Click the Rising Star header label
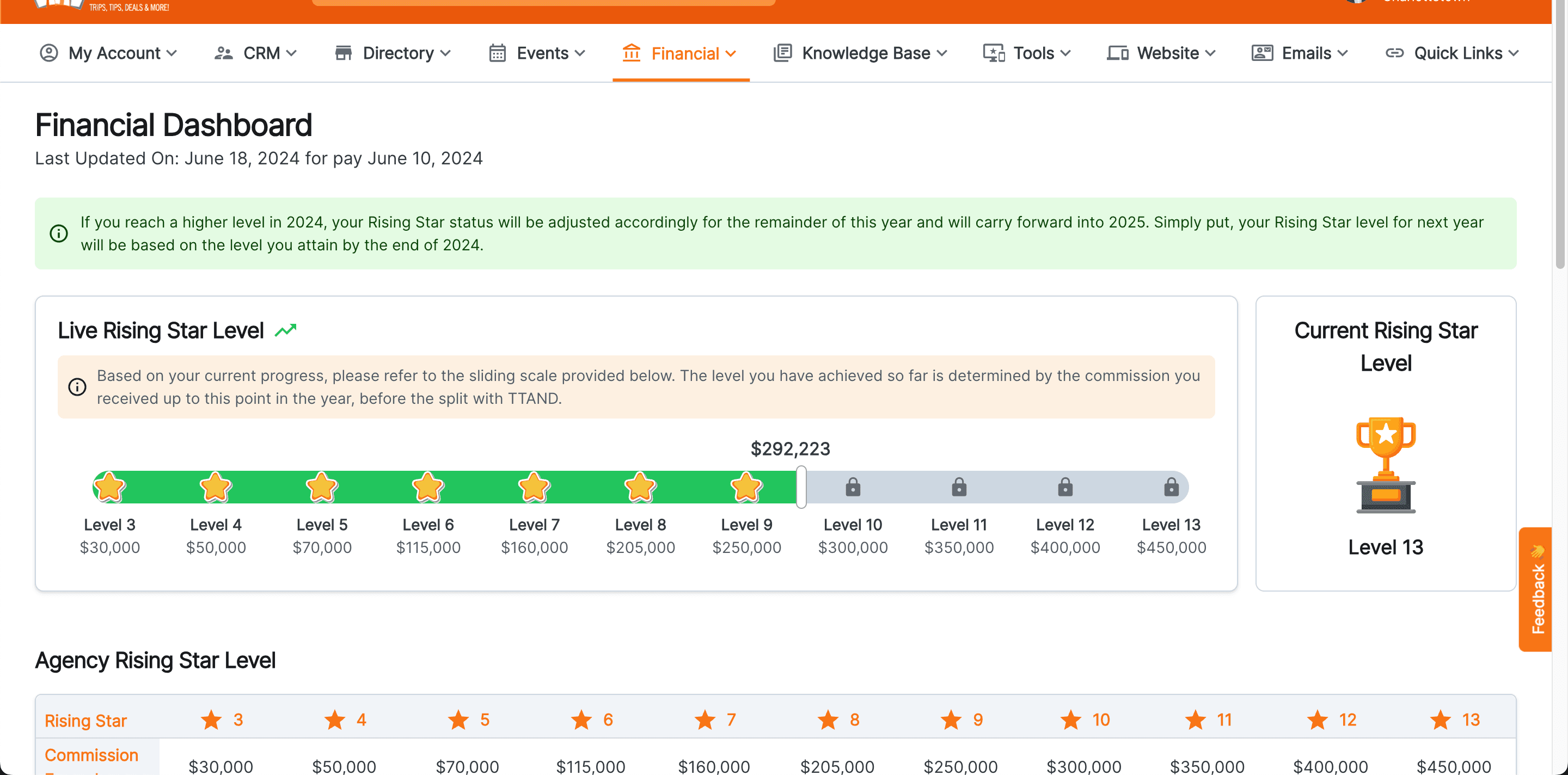This screenshot has height=775, width=1568. click(x=85, y=720)
